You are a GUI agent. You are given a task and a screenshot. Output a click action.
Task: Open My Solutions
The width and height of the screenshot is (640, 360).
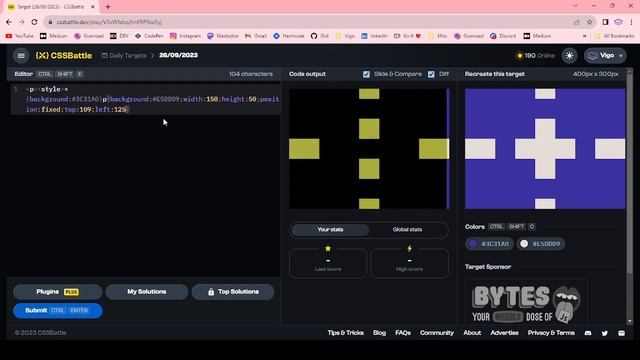click(x=147, y=292)
